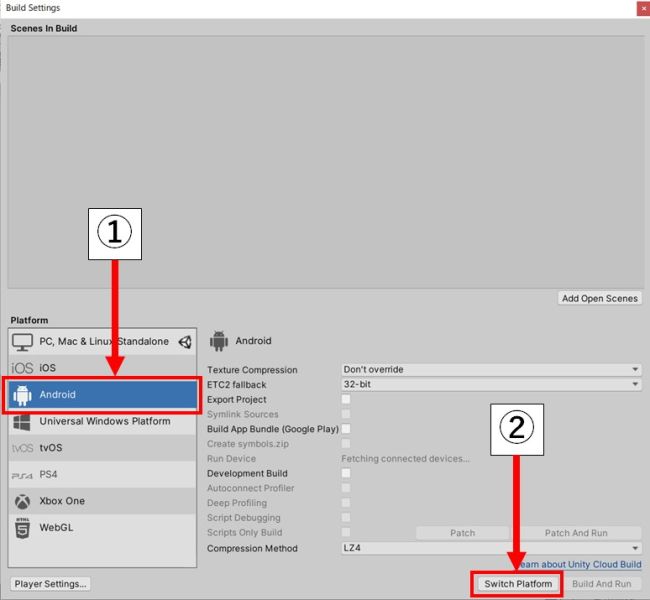The width and height of the screenshot is (650, 600).
Task: Click the Texture Compression label
Action: pyautogui.click(x=252, y=370)
